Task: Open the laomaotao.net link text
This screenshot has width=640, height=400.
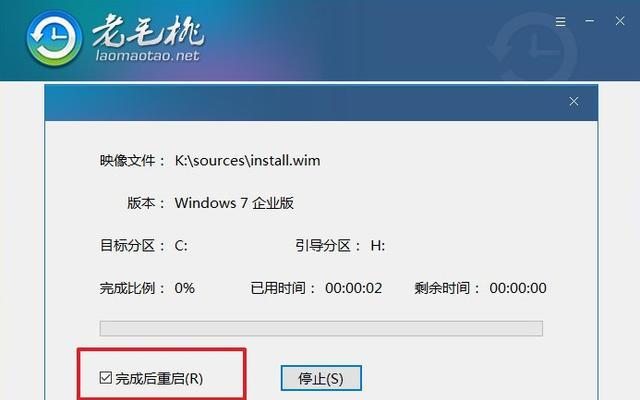Action: (147, 55)
